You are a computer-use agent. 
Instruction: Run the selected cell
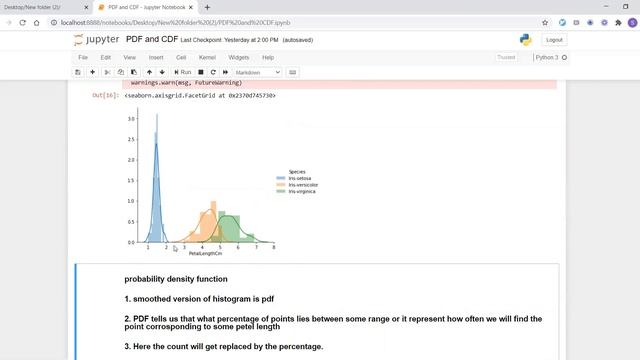[x=182, y=72]
